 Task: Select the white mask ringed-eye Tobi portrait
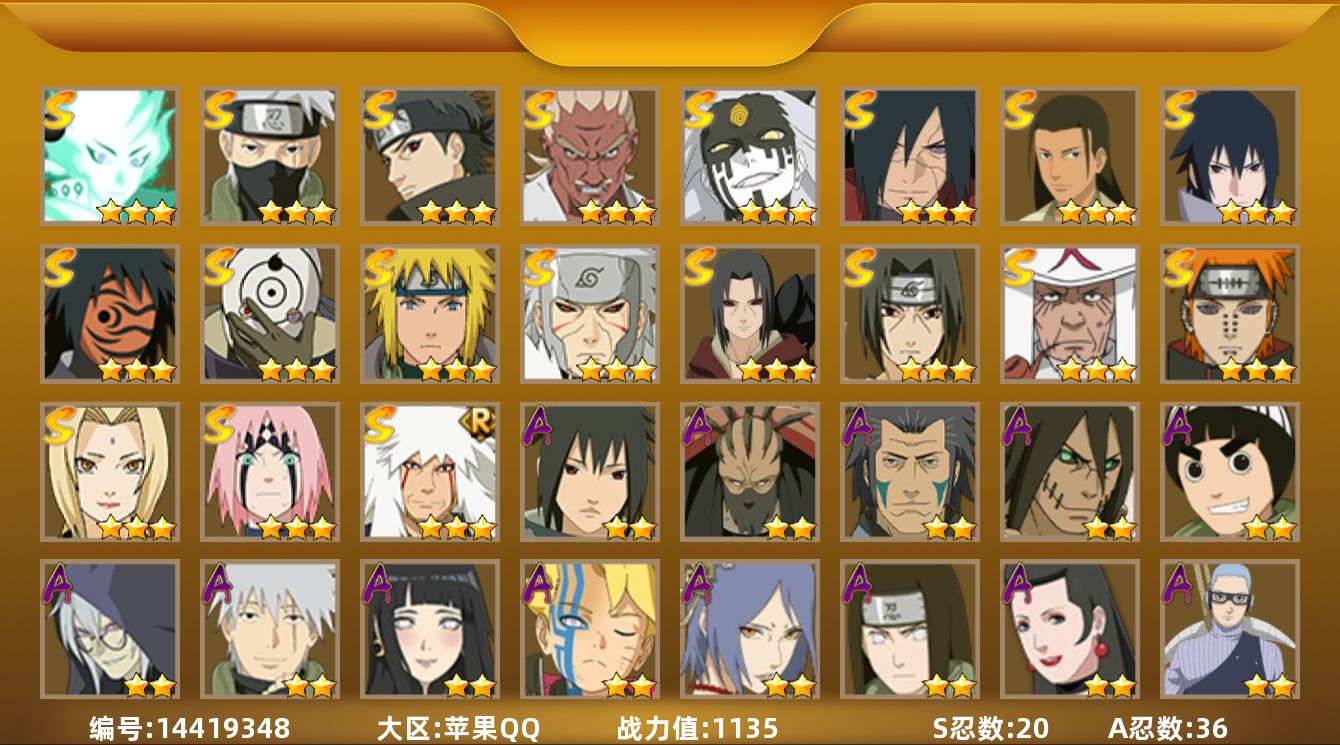270,314
